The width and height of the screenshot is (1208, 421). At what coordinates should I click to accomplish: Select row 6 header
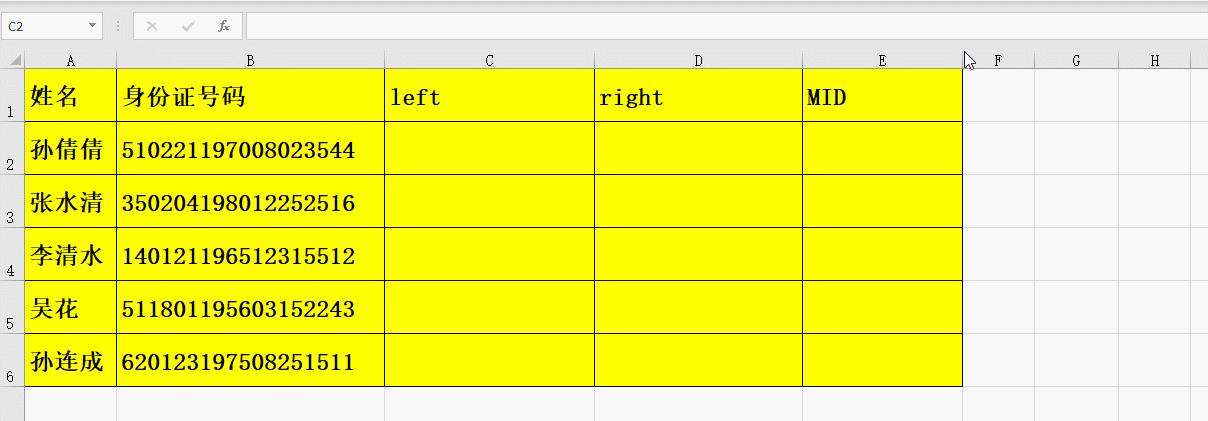point(11,362)
